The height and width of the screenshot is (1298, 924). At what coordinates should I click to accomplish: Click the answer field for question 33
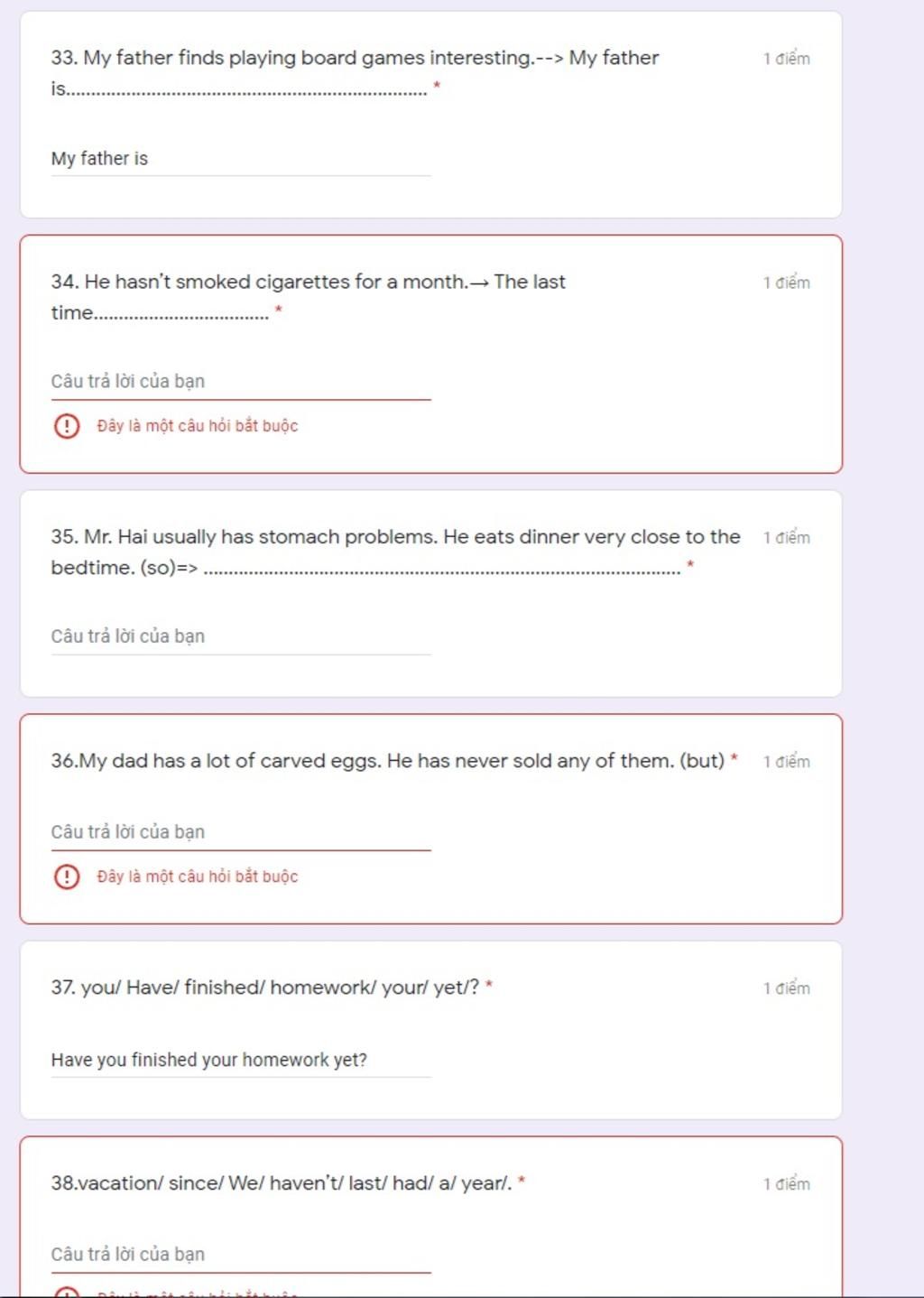(241, 159)
